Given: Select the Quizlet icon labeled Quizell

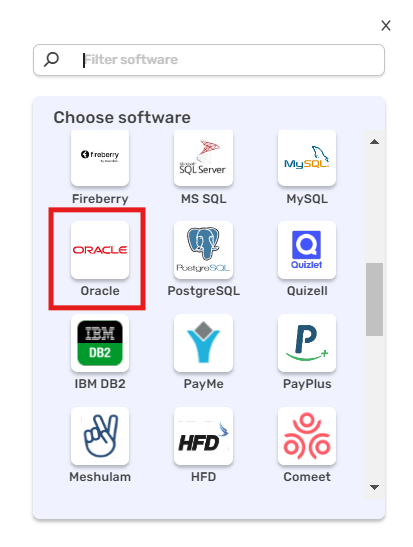Looking at the screenshot, I should coord(307,250).
